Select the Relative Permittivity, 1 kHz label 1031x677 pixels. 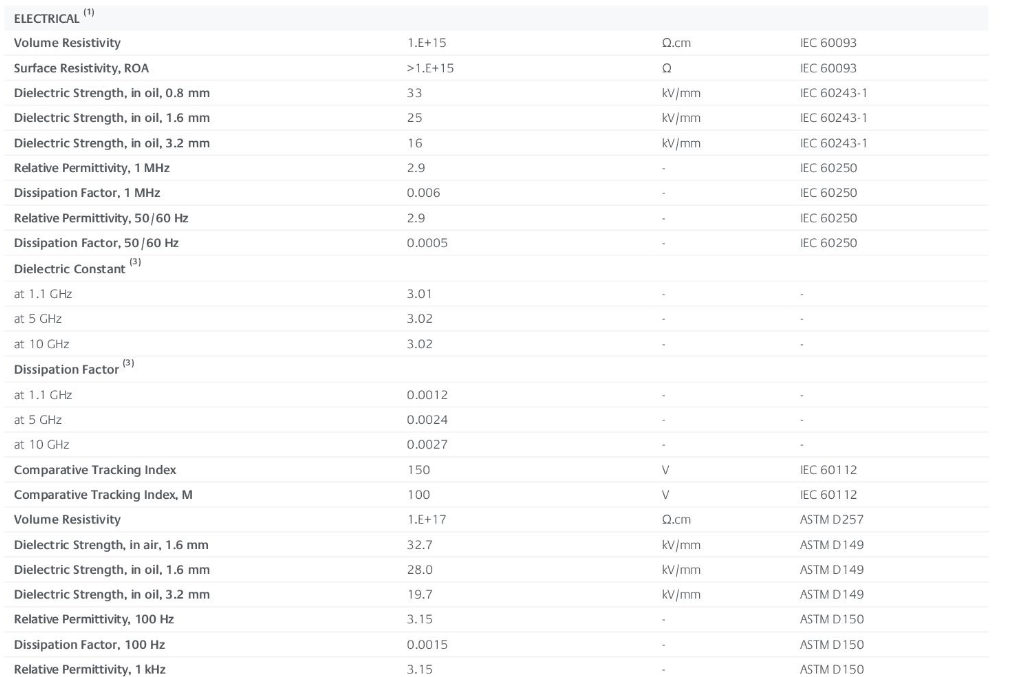(90, 670)
